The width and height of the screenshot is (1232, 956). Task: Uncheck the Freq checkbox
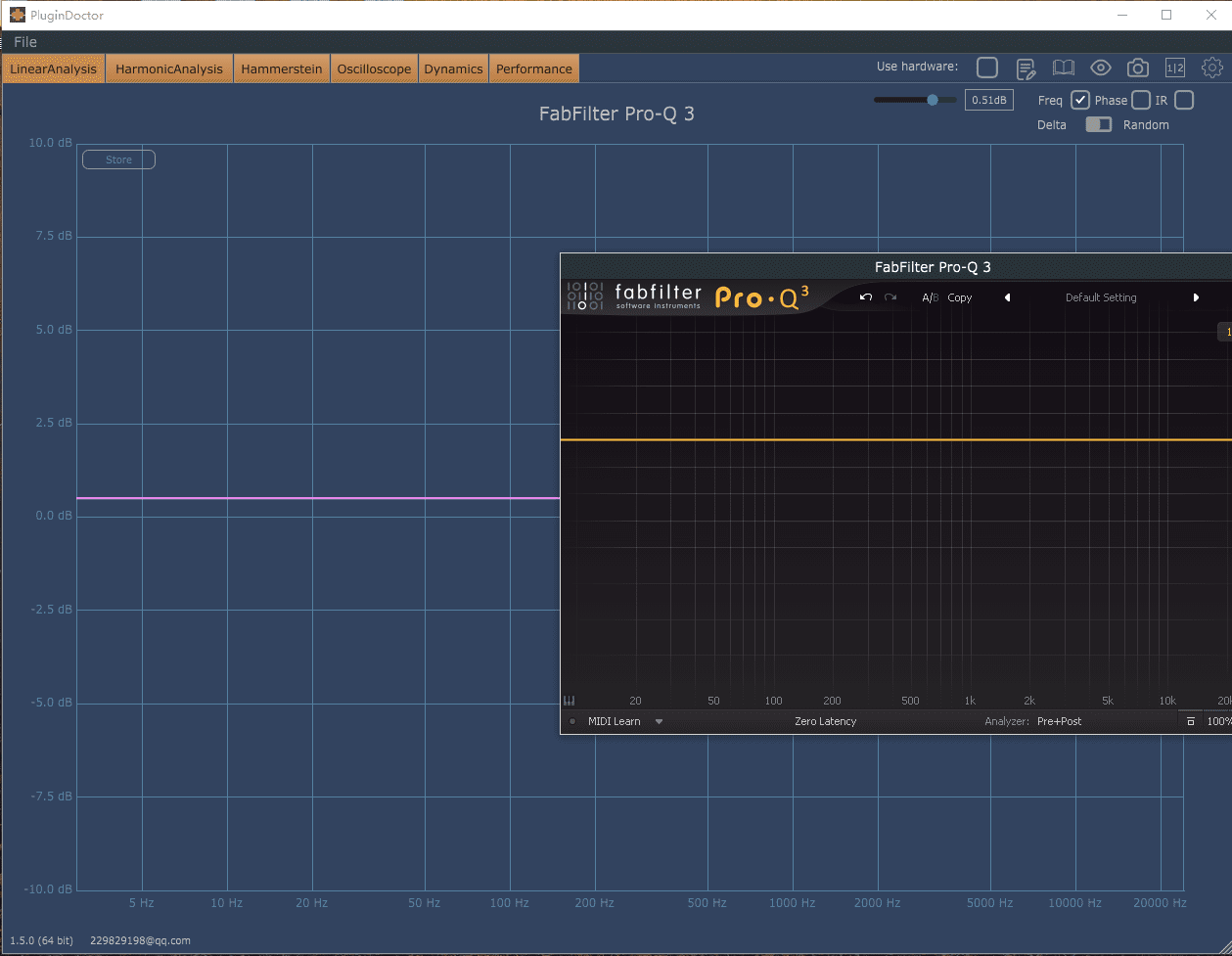point(1080,100)
